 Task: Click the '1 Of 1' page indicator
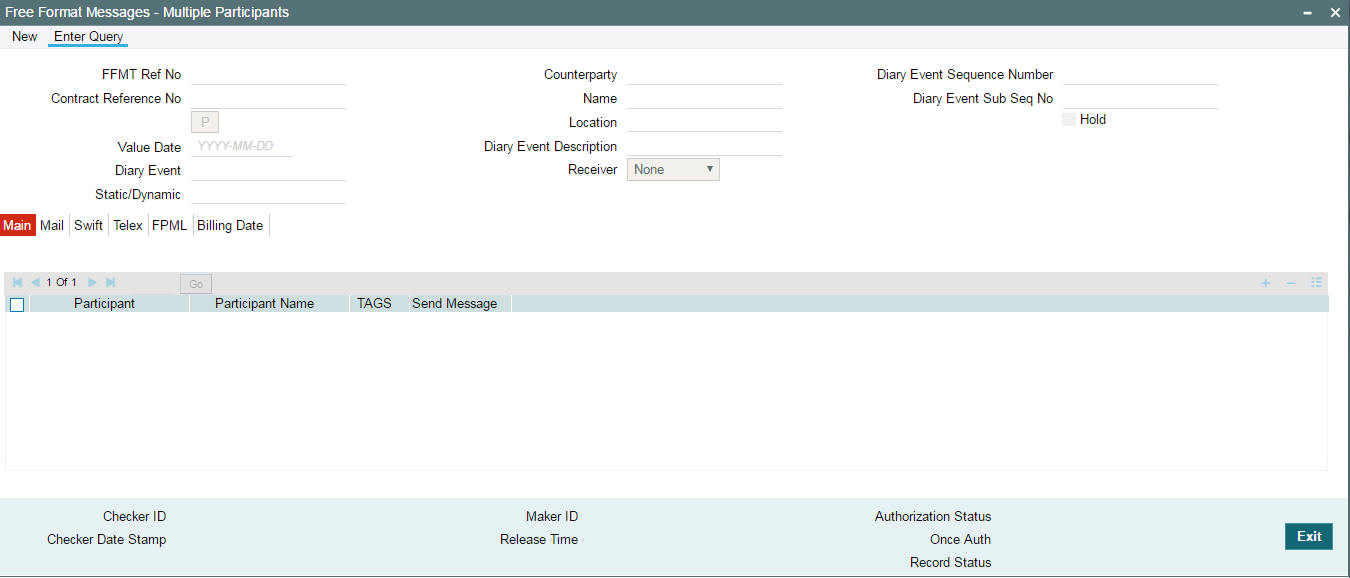(x=61, y=283)
